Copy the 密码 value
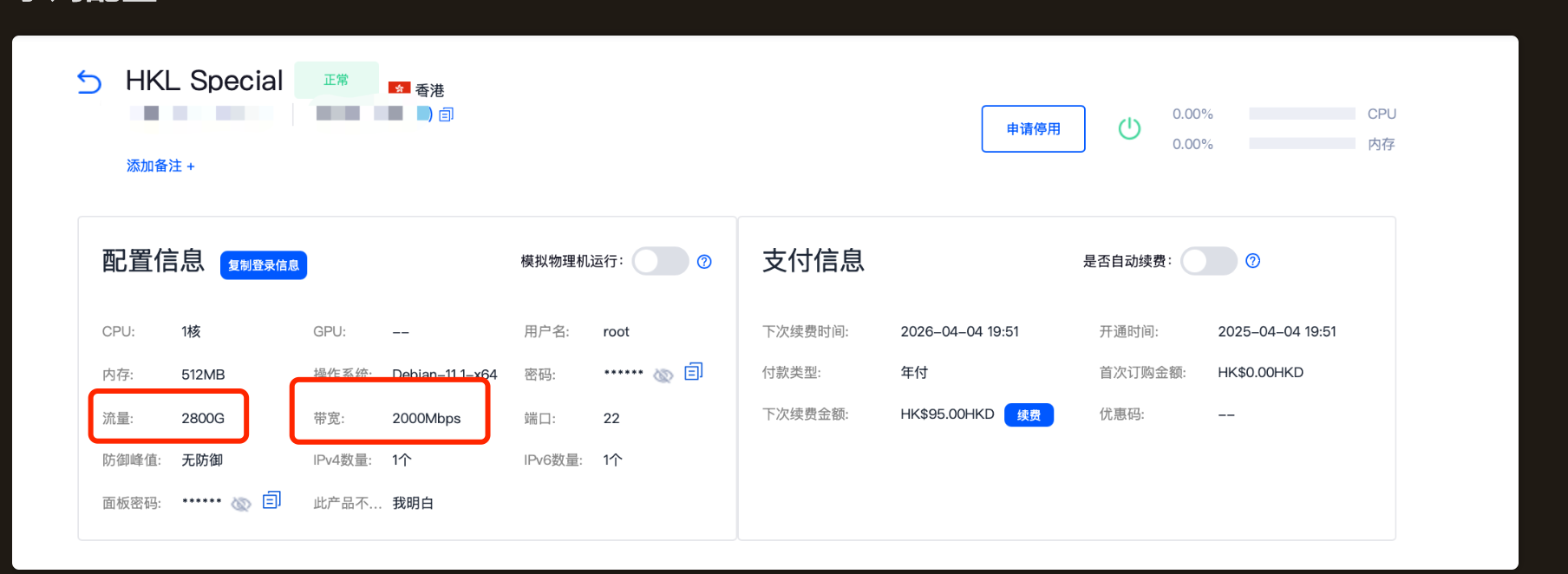1568x574 pixels. [x=694, y=372]
